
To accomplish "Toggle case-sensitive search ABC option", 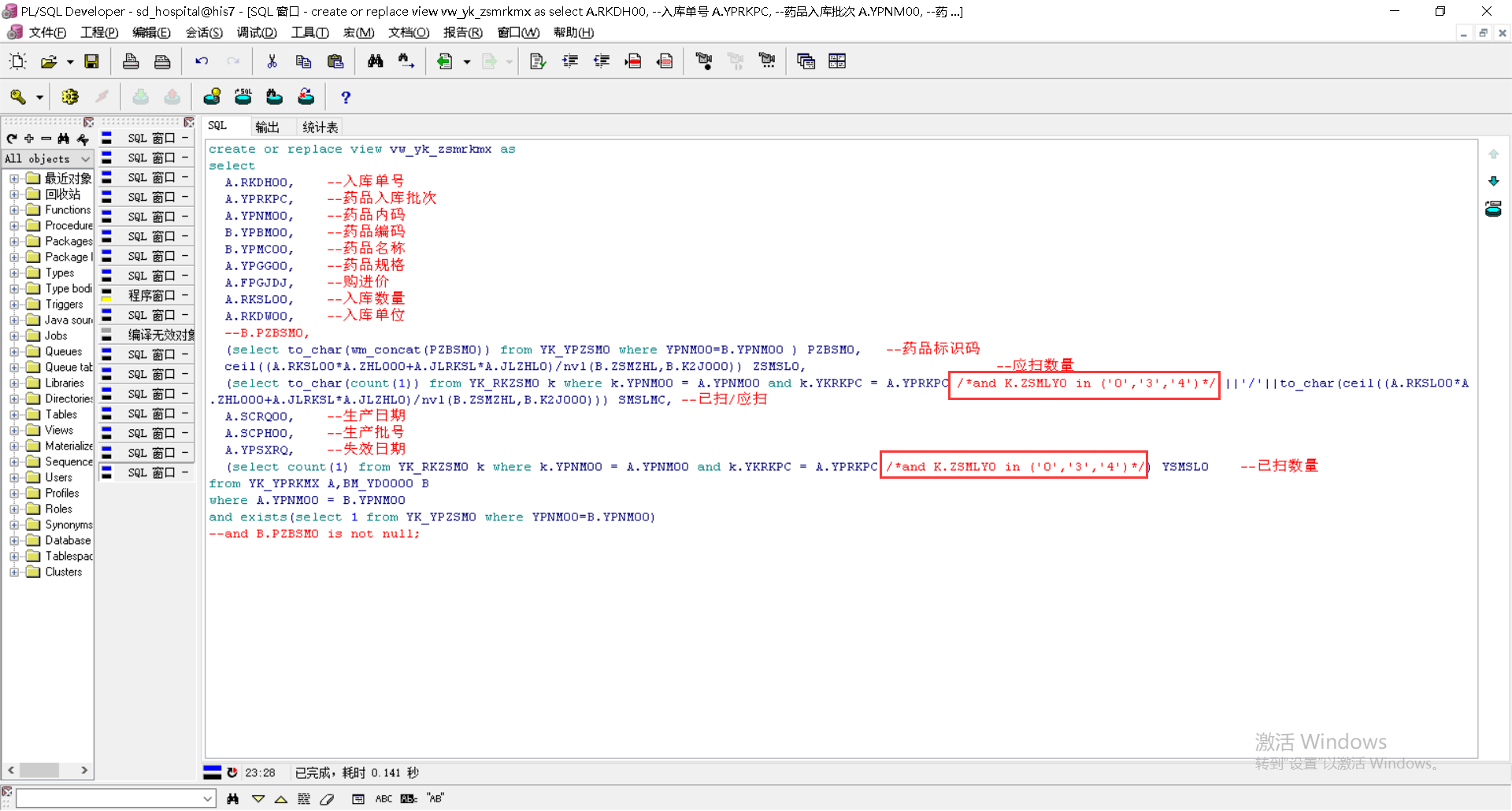I will pyautogui.click(x=384, y=798).
